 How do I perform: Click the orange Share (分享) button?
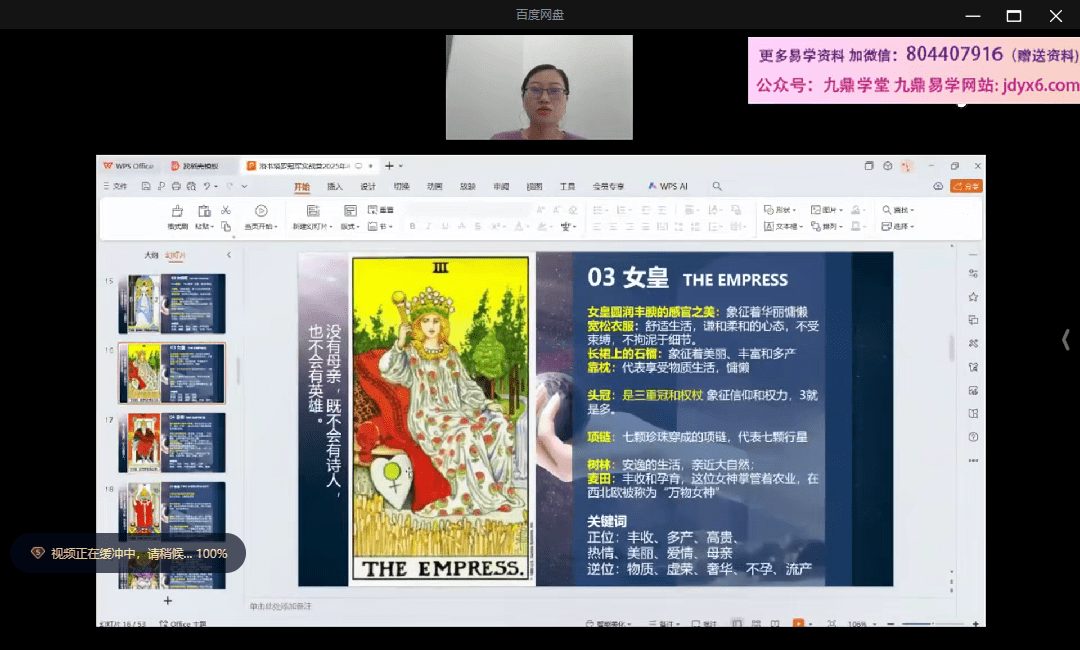pos(966,186)
